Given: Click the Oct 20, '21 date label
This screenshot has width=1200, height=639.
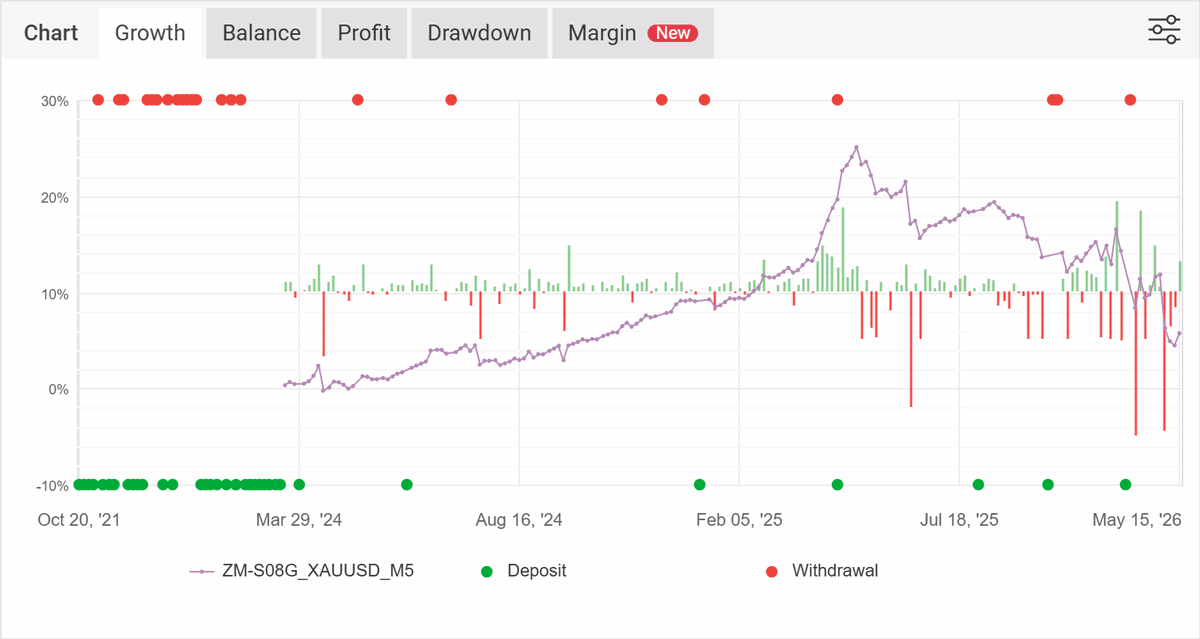Looking at the screenshot, I should click(x=79, y=520).
